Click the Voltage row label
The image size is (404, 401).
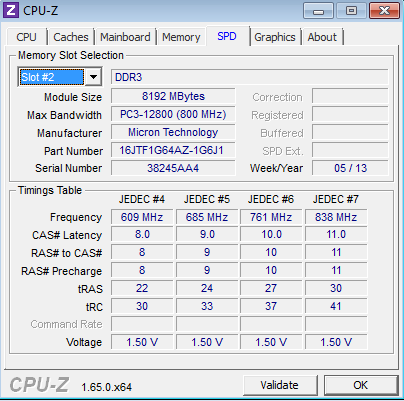click(84, 342)
